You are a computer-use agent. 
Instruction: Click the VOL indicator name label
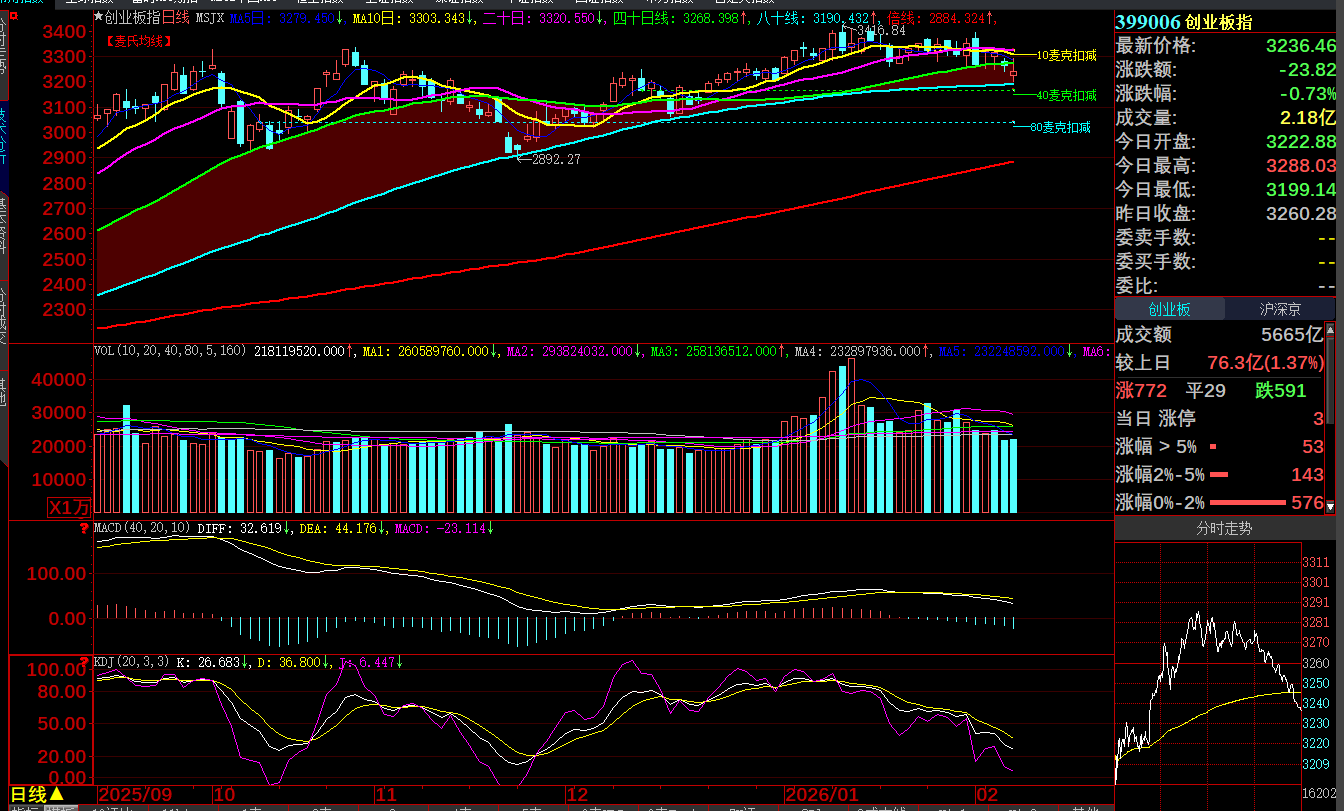[x=104, y=351]
